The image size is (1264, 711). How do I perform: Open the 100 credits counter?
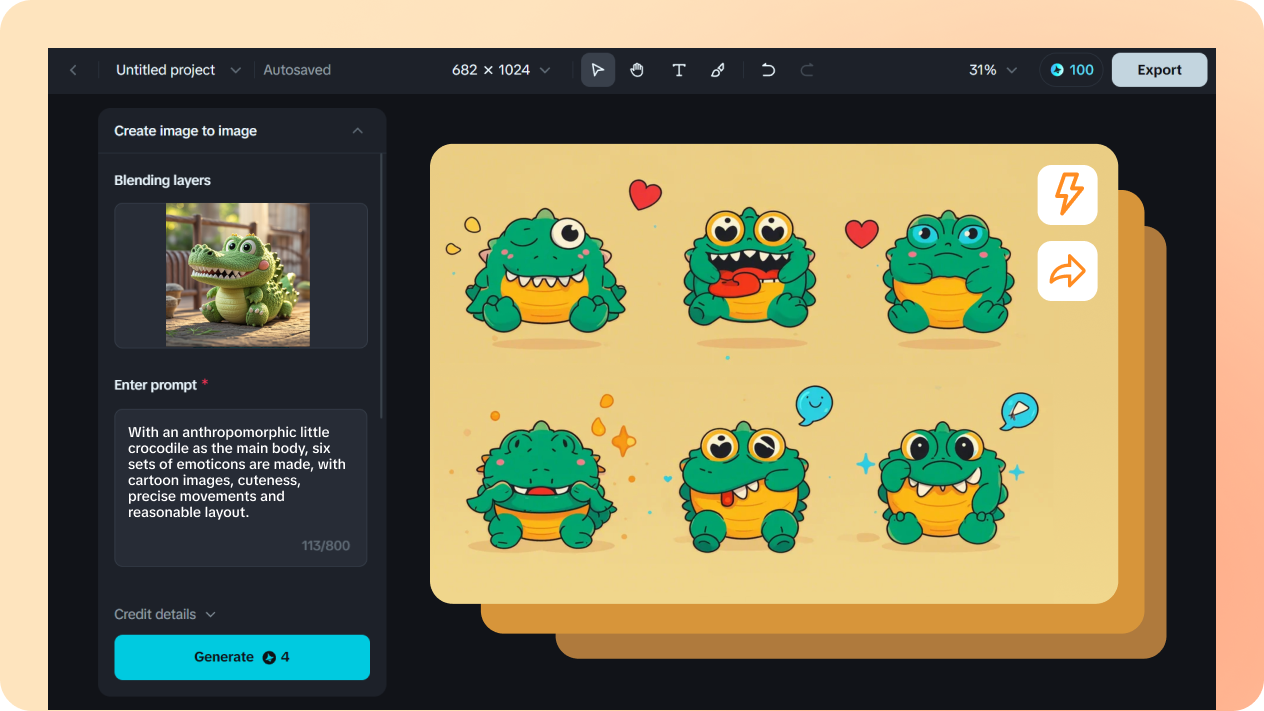pyautogui.click(x=1071, y=70)
